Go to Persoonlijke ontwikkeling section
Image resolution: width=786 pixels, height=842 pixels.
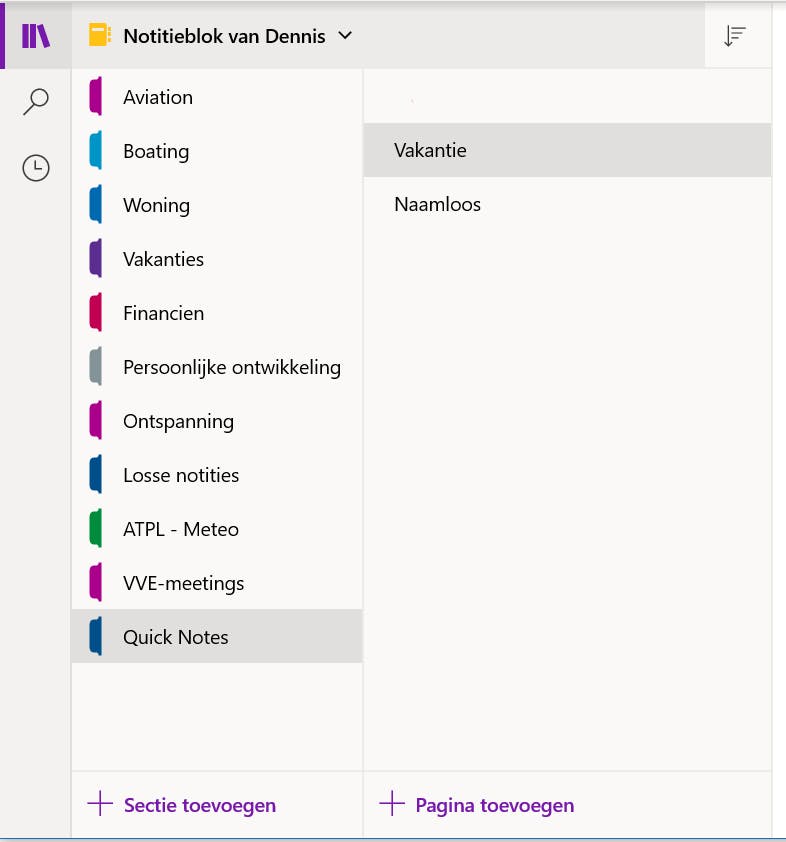tap(231, 367)
